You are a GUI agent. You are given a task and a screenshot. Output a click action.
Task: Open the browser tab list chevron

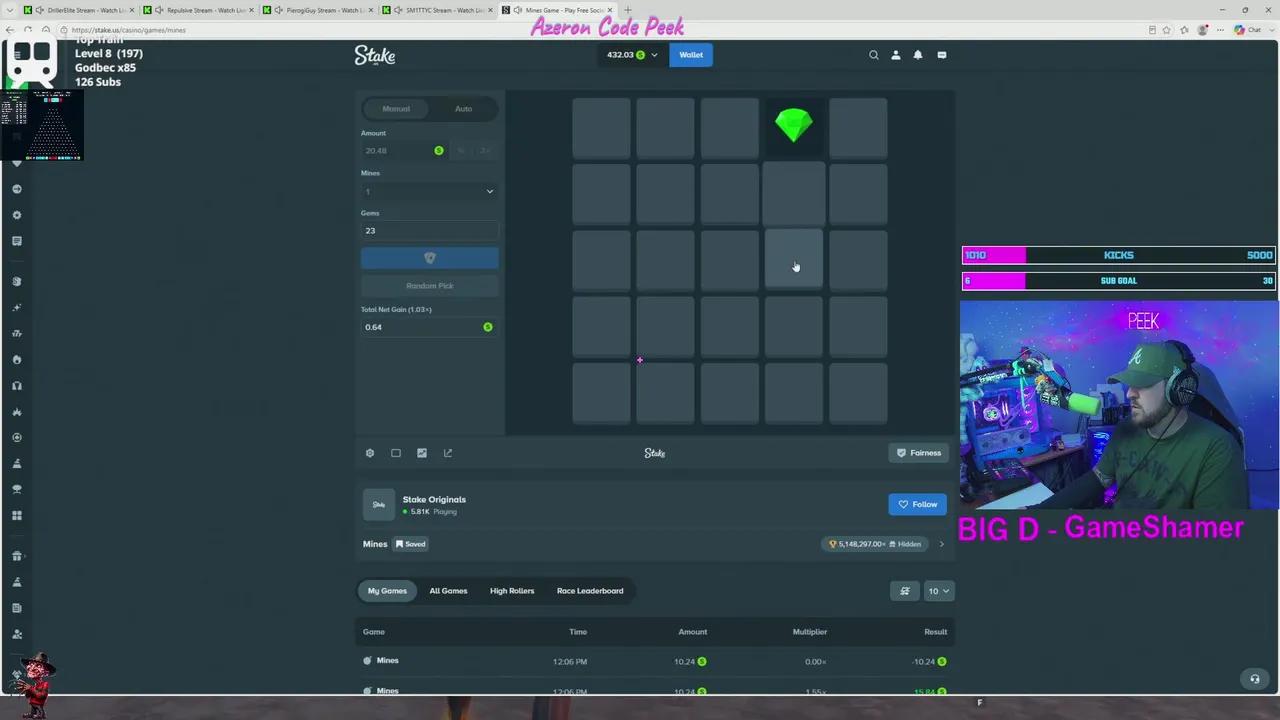point(11,10)
